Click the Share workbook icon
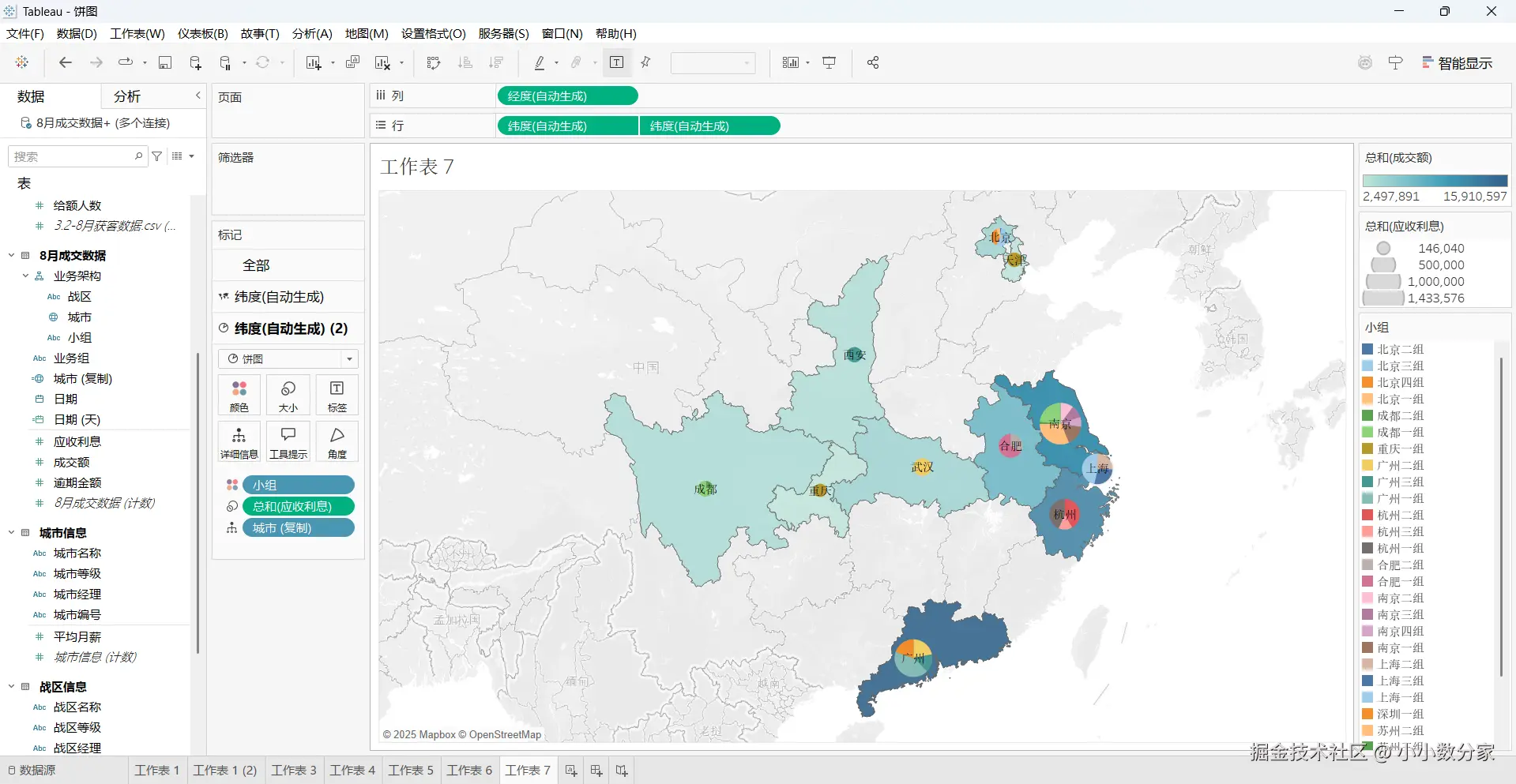 coord(873,63)
